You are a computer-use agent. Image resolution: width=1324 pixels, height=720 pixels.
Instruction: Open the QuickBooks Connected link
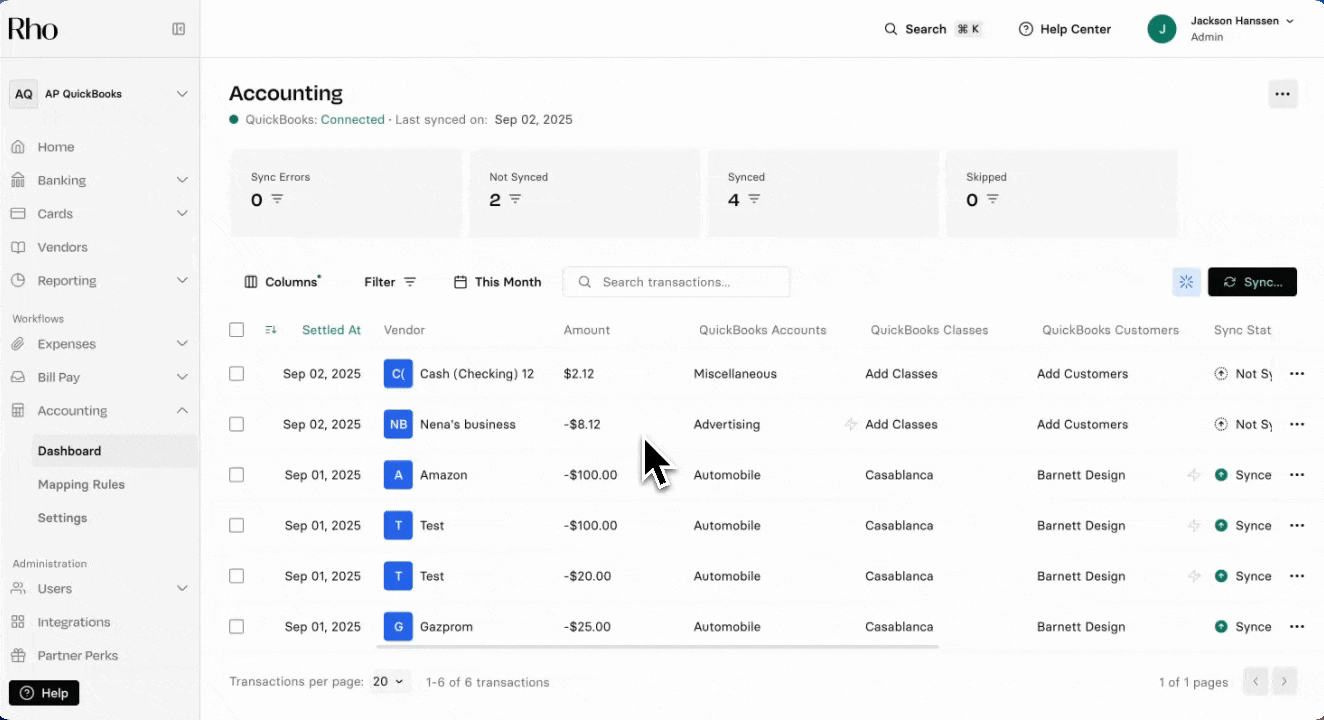(353, 118)
